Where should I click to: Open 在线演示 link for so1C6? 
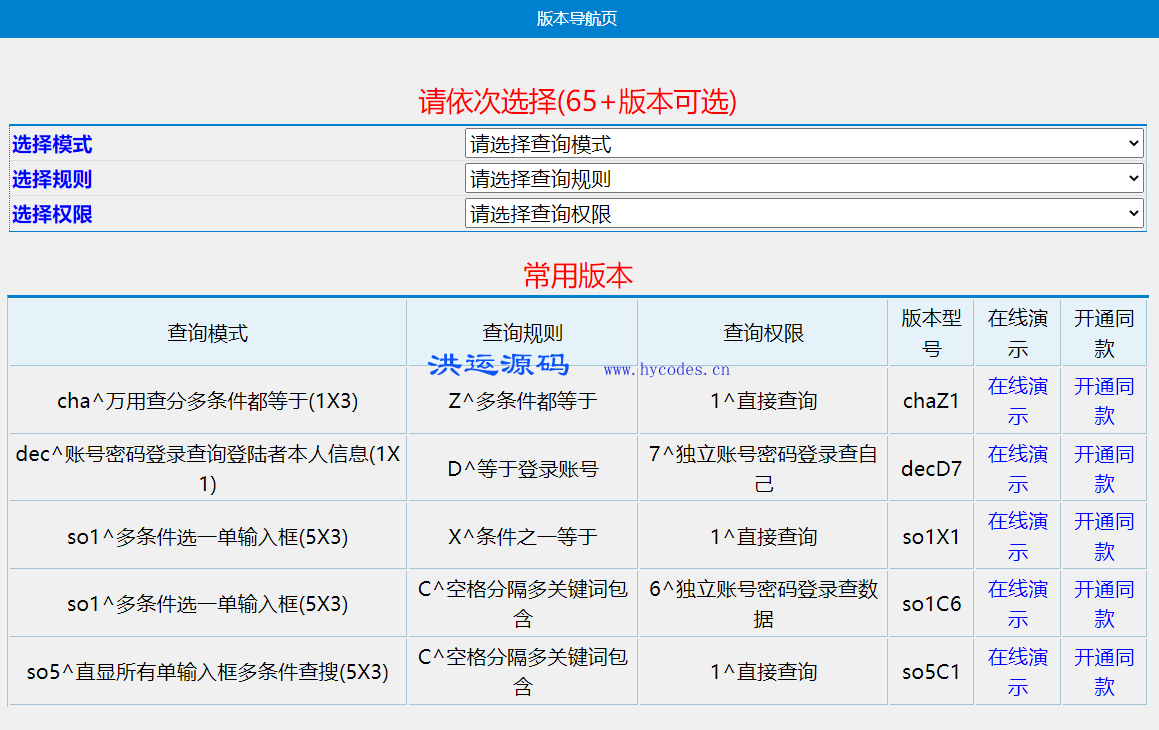(x=1017, y=604)
